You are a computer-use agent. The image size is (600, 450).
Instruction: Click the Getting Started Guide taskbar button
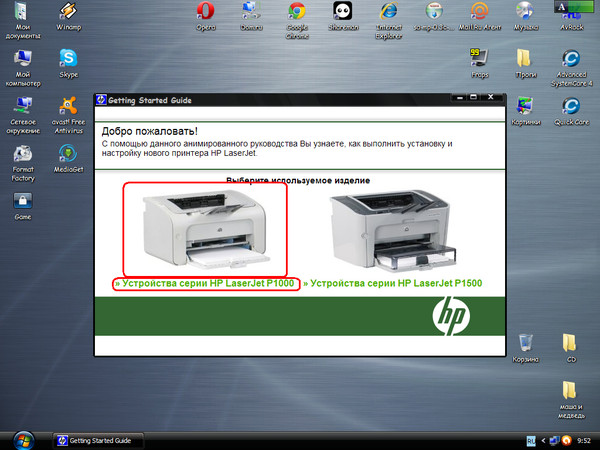98,441
